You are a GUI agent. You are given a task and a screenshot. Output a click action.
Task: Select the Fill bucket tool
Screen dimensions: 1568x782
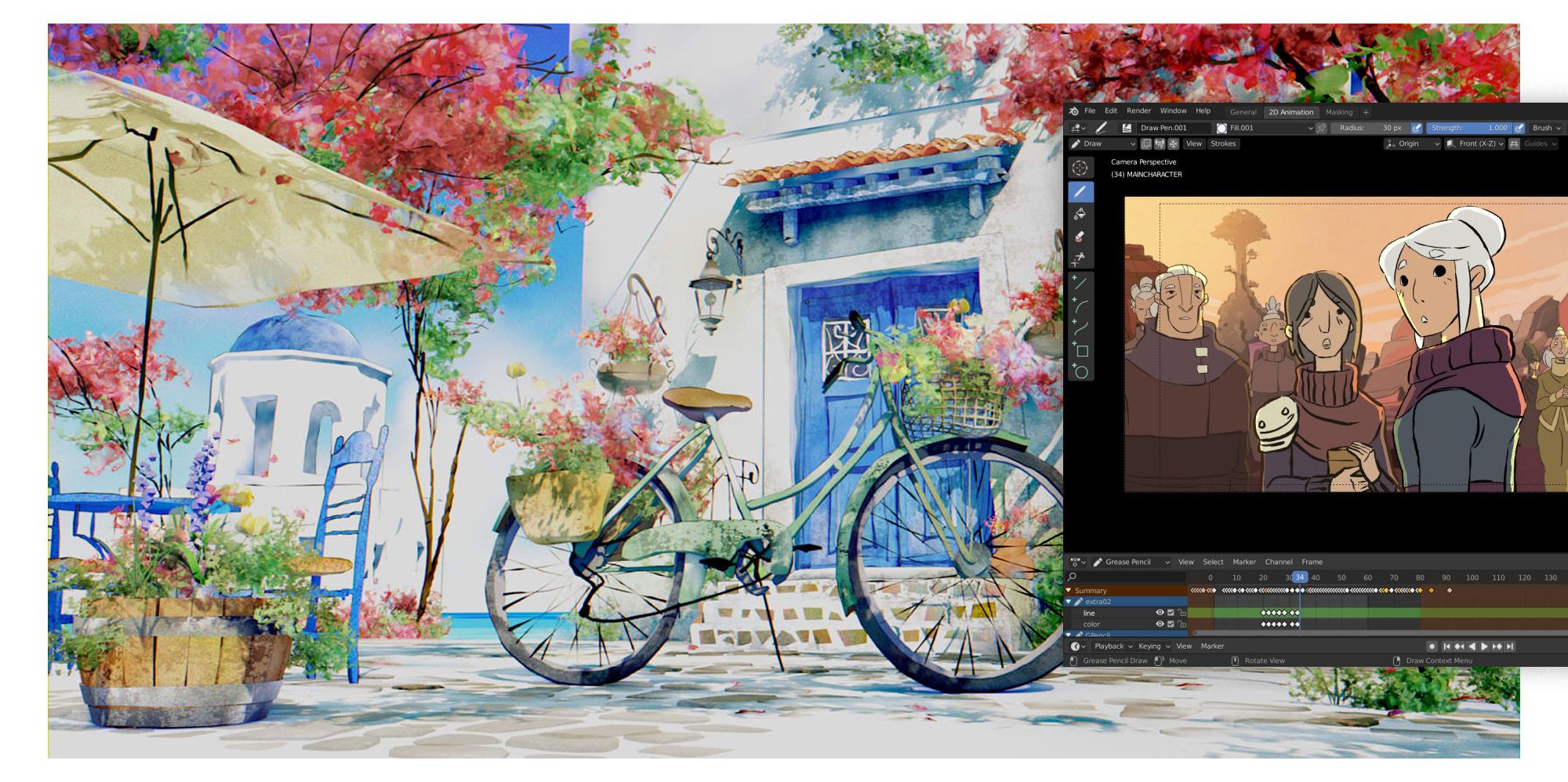click(x=1080, y=214)
